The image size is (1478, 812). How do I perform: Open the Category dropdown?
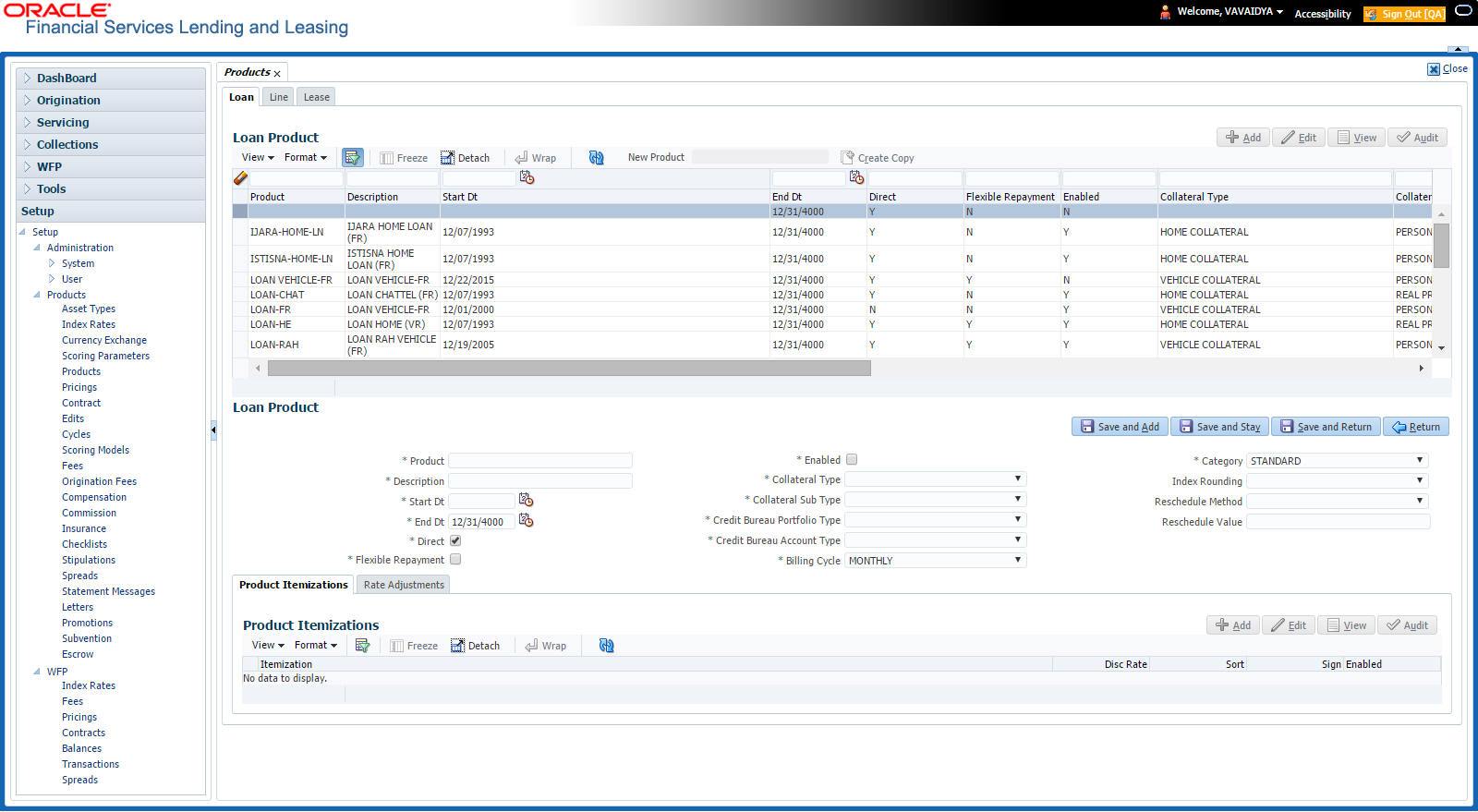coord(1337,461)
